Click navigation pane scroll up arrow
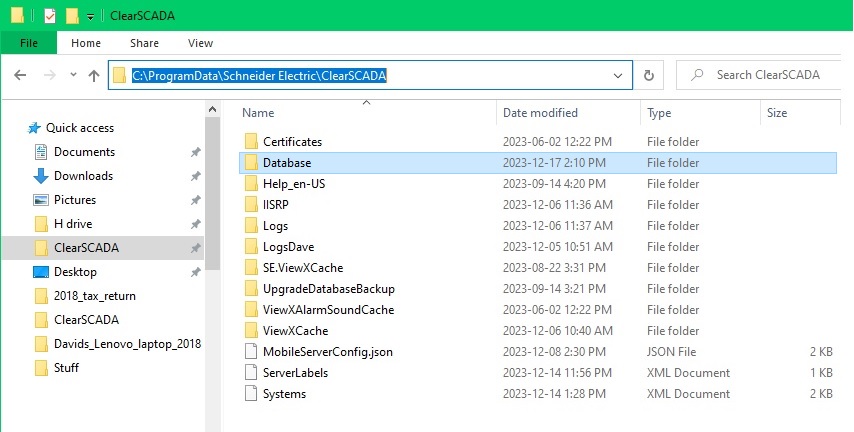This screenshot has height=432, width=854. tap(212, 109)
